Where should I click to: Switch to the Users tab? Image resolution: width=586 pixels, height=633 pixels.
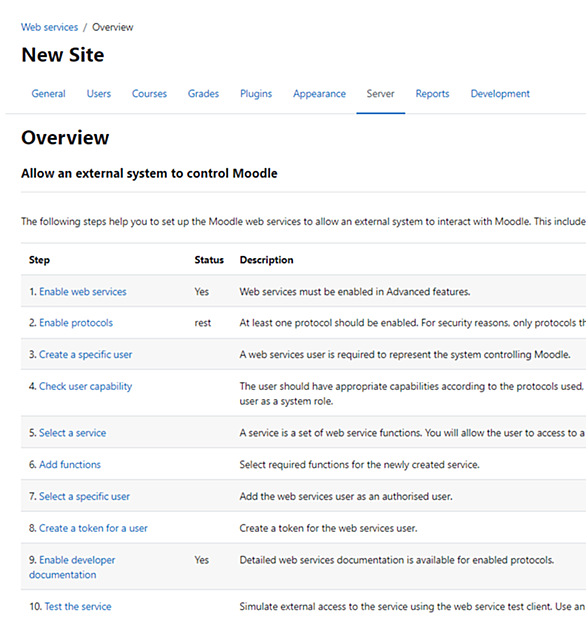98,94
